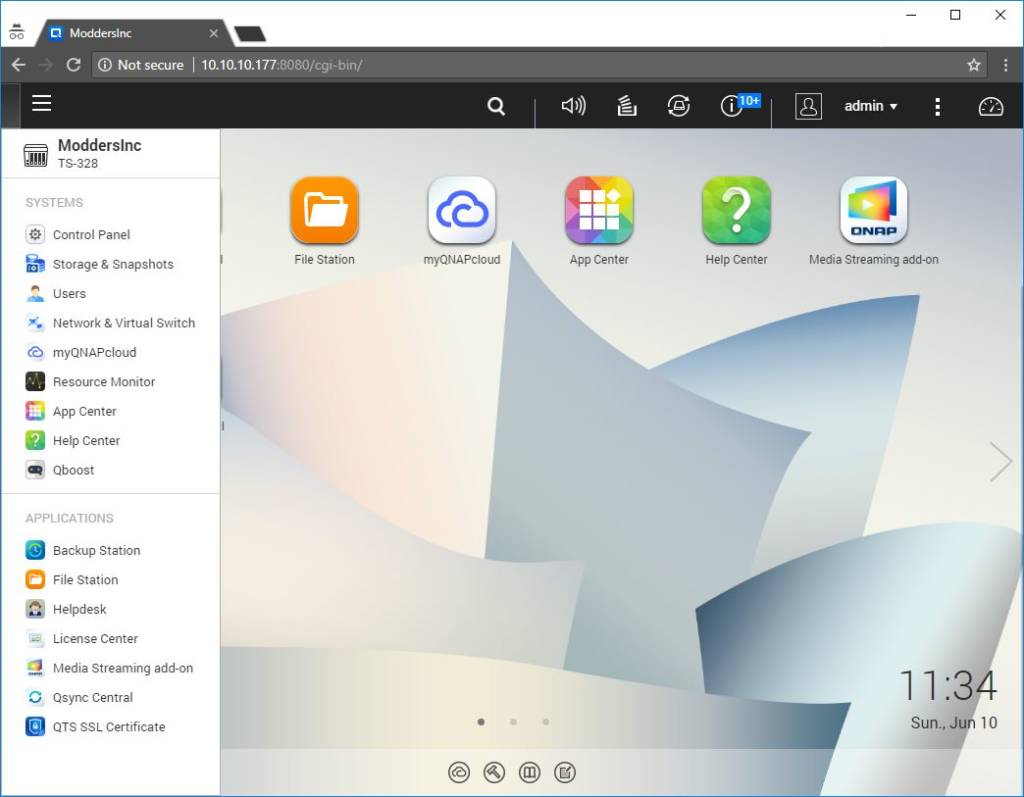The height and width of the screenshot is (797, 1024).
Task: Open License Center application
Action: point(82,638)
